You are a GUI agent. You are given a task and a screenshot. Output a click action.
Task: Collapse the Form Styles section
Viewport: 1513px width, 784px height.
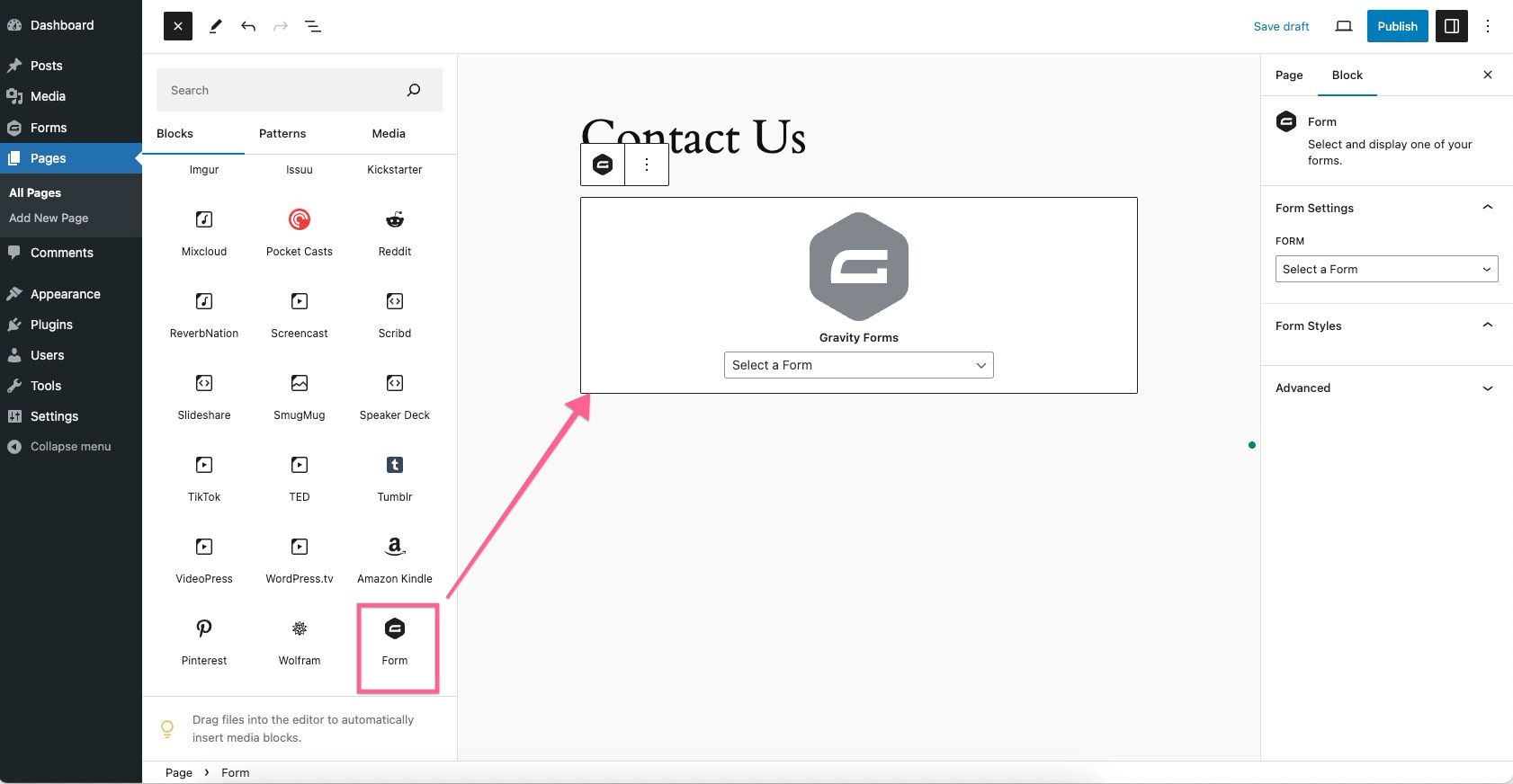pyautogui.click(x=1386, y=325)
